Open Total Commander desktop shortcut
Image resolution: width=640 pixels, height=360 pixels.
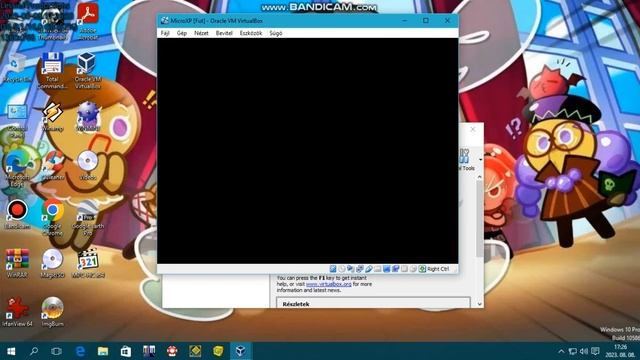52,70
